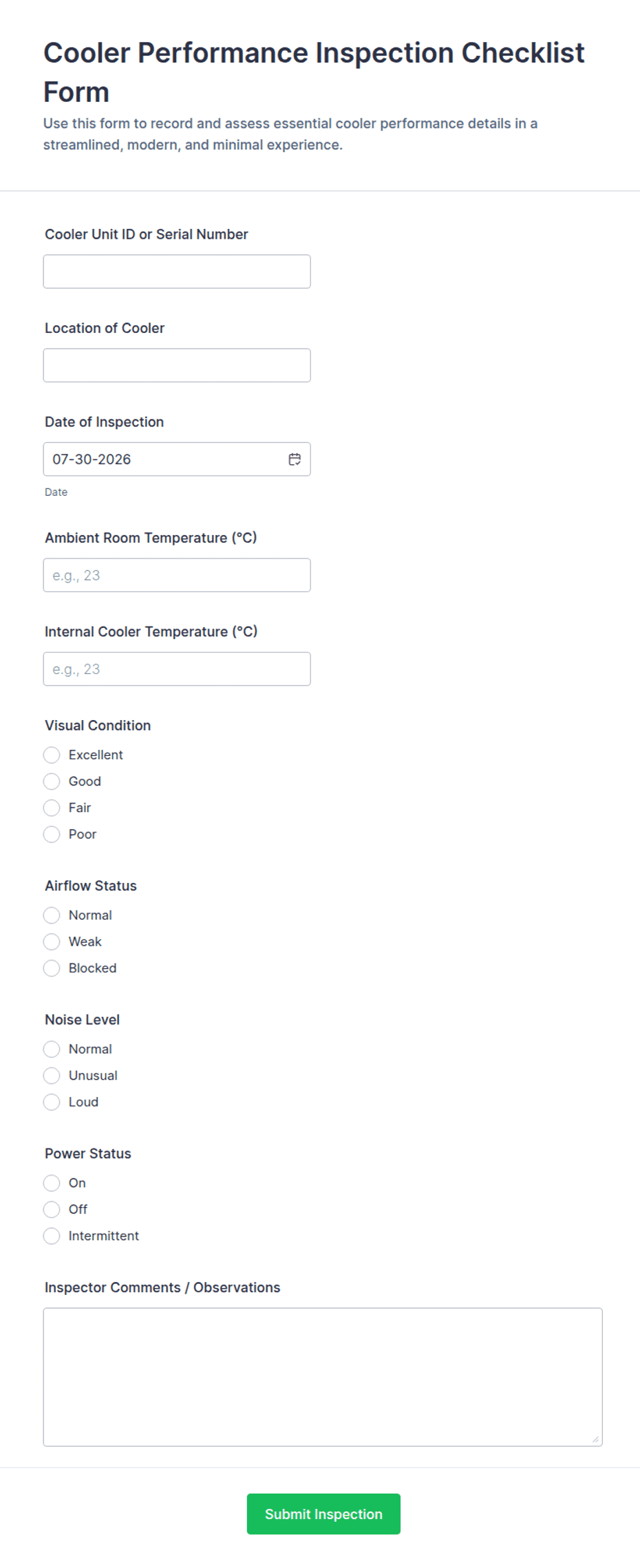Screen dimensions: 640x1568
Task: Click the Ambient Room Temperature field
Action: tap(177, 575)
